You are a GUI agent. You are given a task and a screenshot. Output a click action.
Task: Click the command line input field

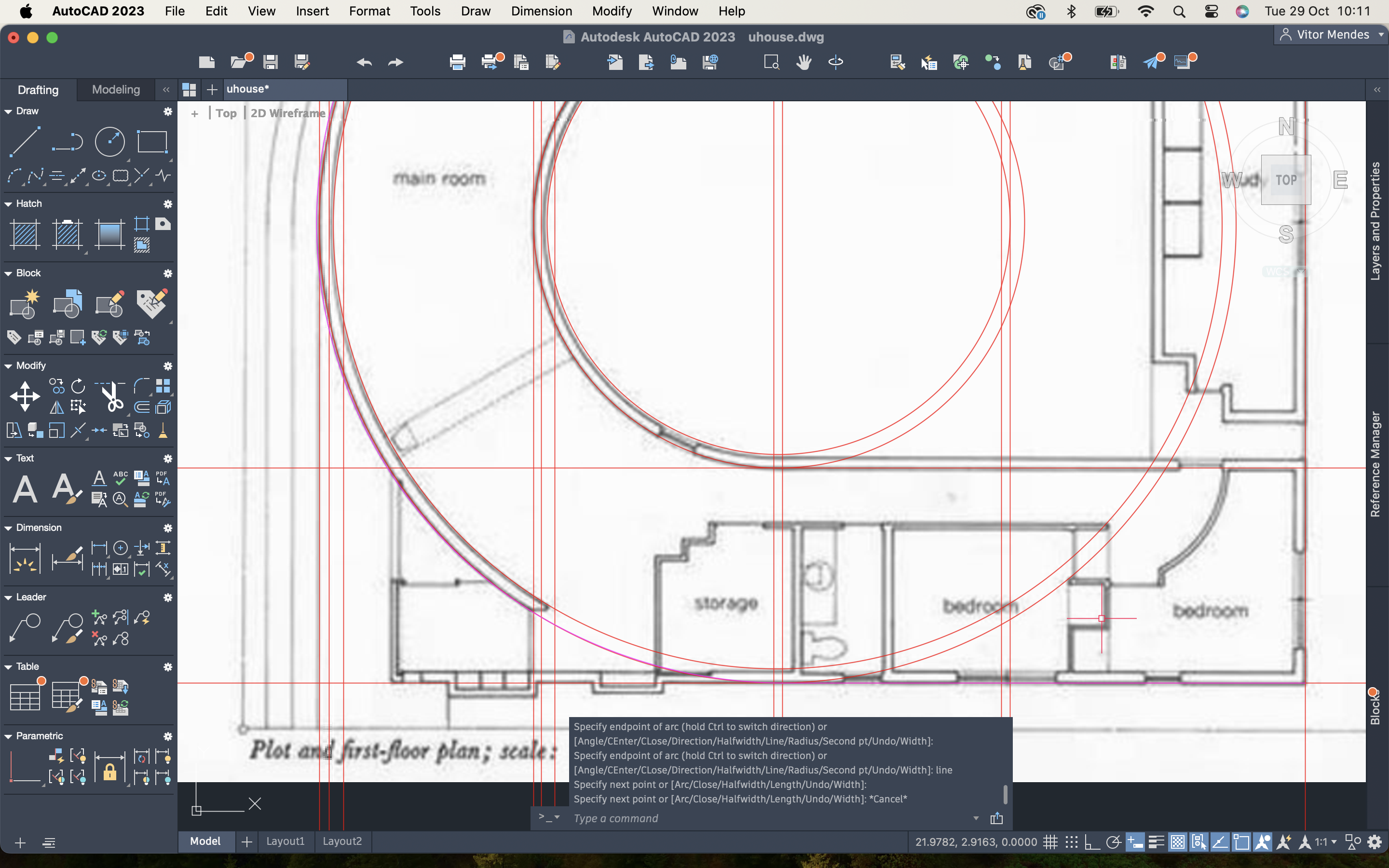click(x=769, y=818)
